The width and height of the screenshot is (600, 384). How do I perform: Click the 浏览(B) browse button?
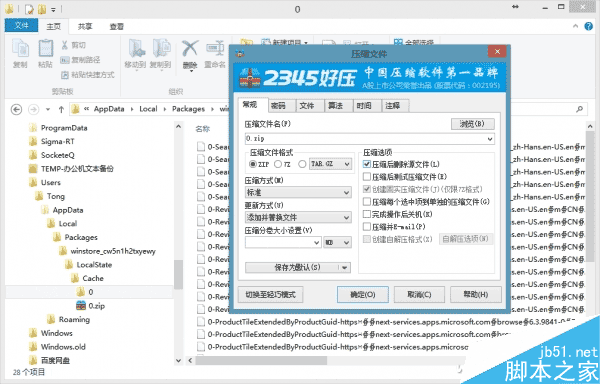click(x=472, y=124)
